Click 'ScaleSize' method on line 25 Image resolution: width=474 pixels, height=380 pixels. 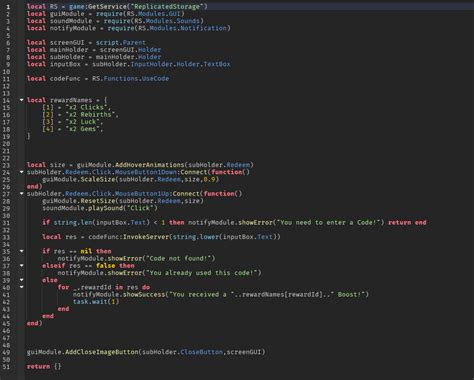98,179
